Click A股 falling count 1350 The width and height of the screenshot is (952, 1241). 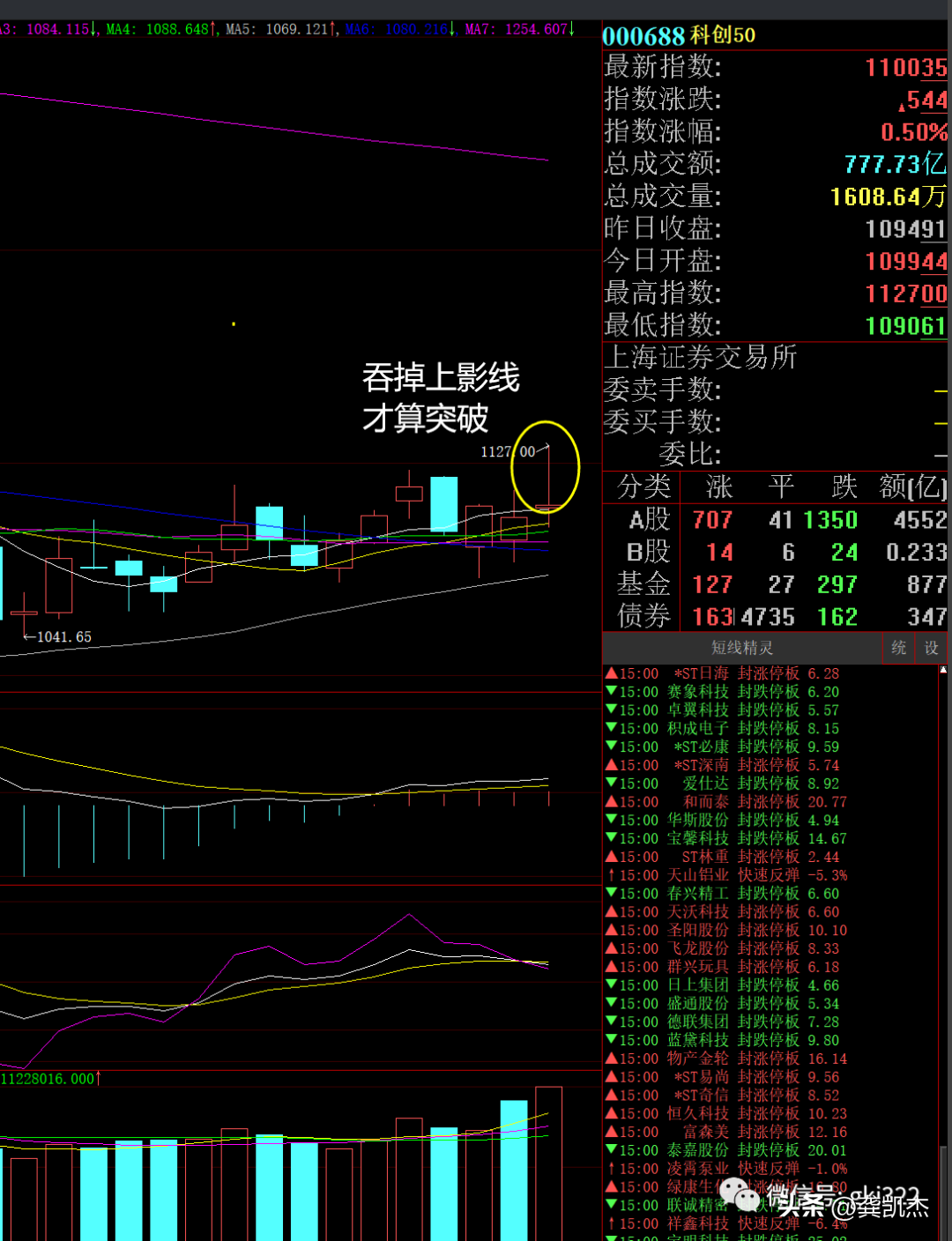click(829, 520)
